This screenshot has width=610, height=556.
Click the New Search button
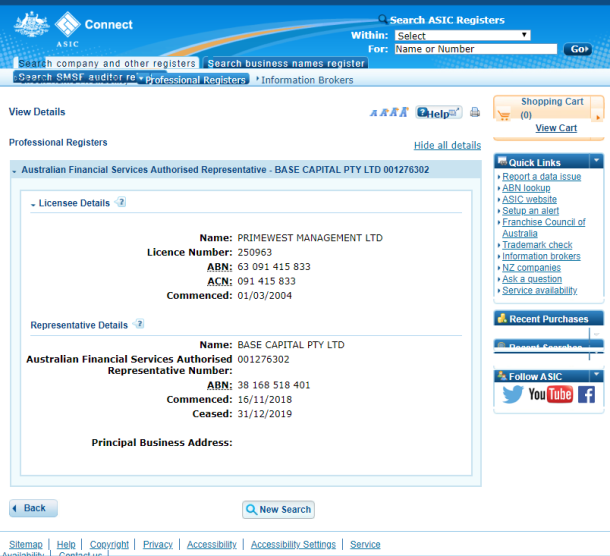278,509
